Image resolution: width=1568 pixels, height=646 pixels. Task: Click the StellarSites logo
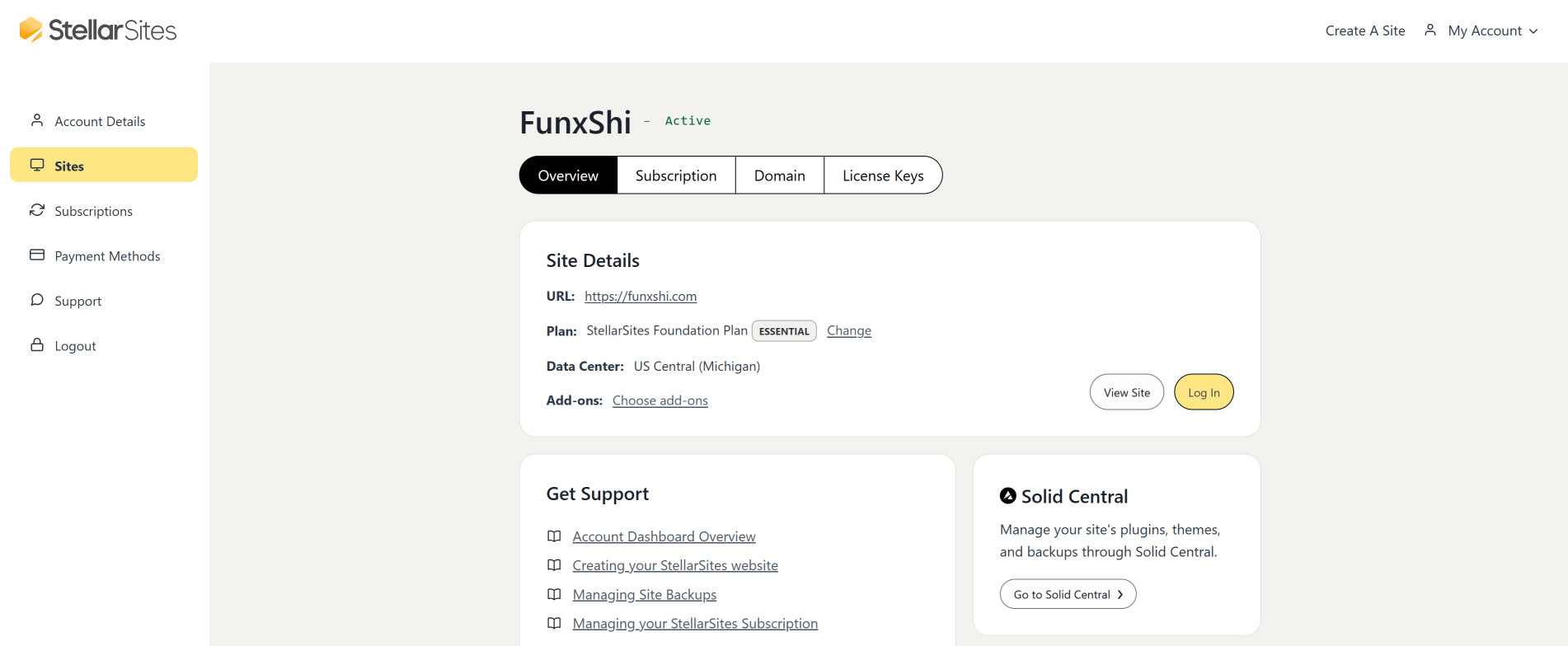click(x=97, y=30)
